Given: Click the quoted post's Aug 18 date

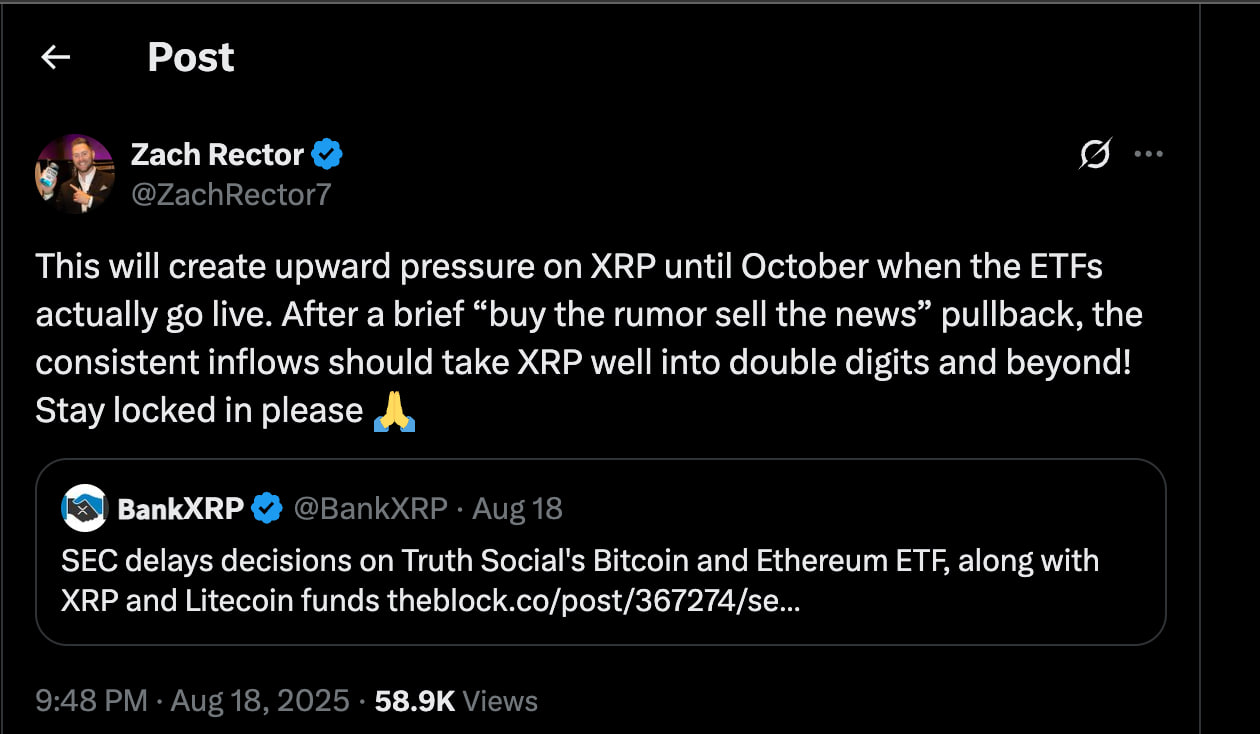Looking at the screenshot, I should pyautogui.click(x=517, y=508).
